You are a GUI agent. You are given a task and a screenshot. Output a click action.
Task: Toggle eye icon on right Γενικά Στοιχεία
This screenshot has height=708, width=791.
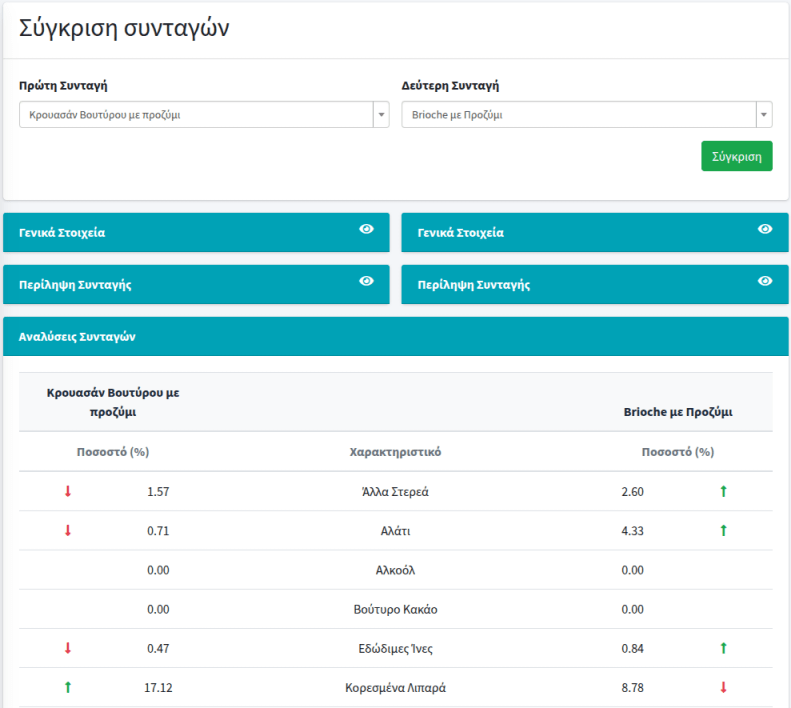click(x=765, y=229)
